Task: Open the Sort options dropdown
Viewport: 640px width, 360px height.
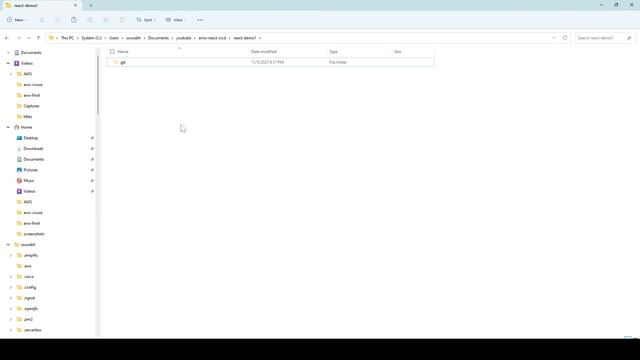Action: click(146, 20)
